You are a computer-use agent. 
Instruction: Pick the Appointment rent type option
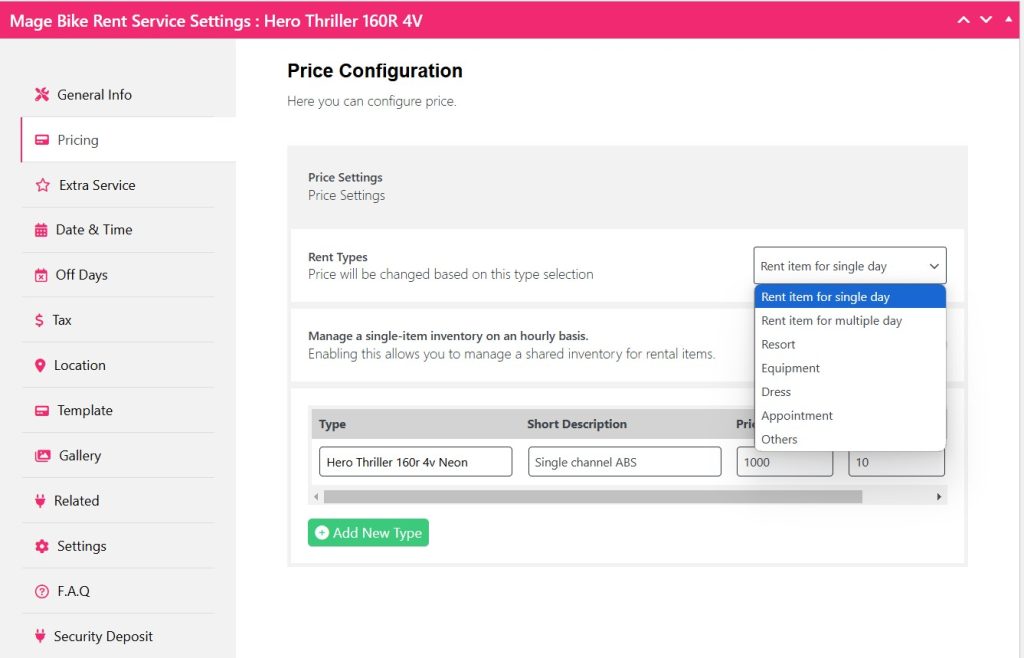tap(796, 416)
